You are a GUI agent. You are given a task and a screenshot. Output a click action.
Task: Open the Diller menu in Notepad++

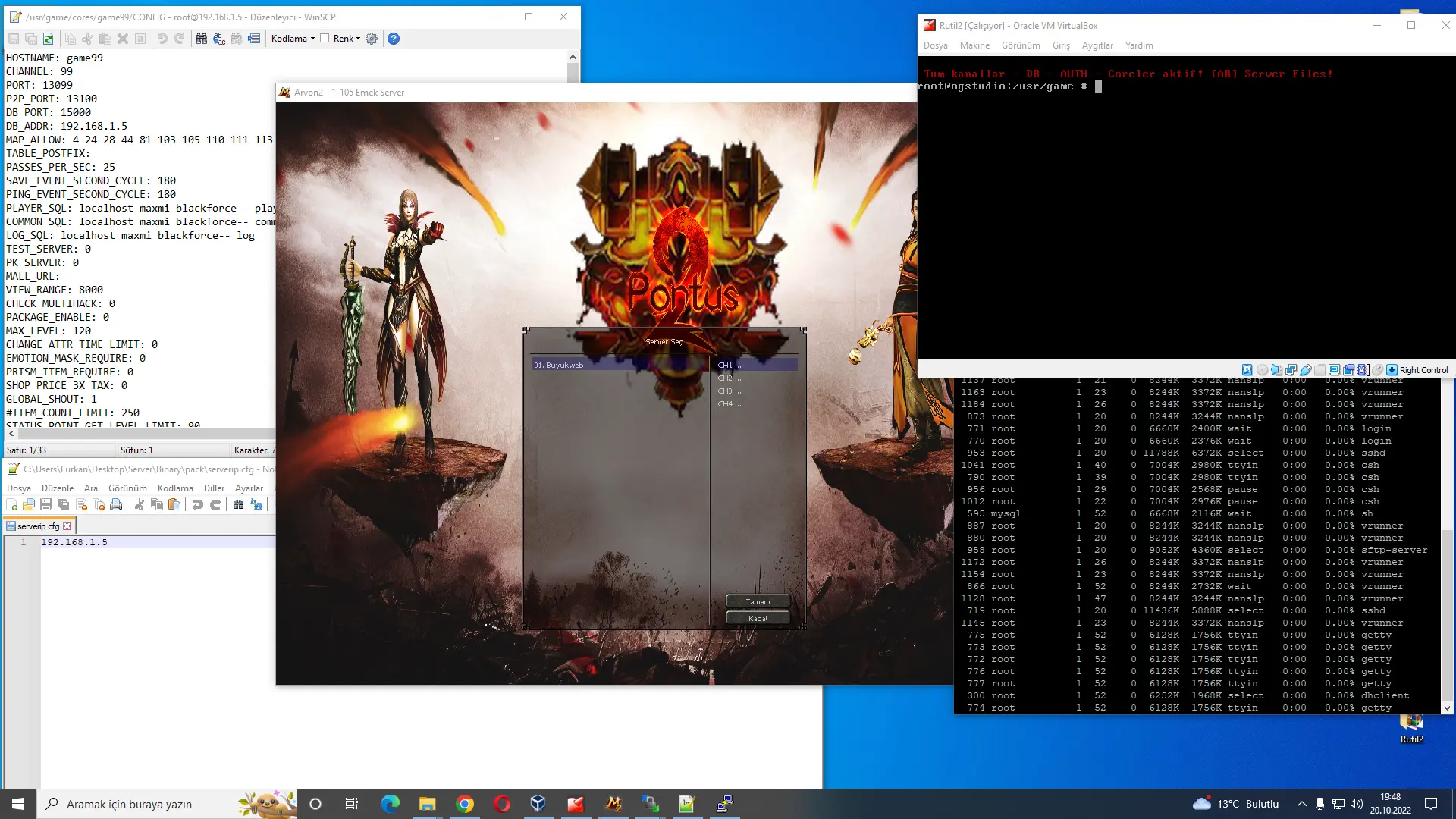click(214, 488)
